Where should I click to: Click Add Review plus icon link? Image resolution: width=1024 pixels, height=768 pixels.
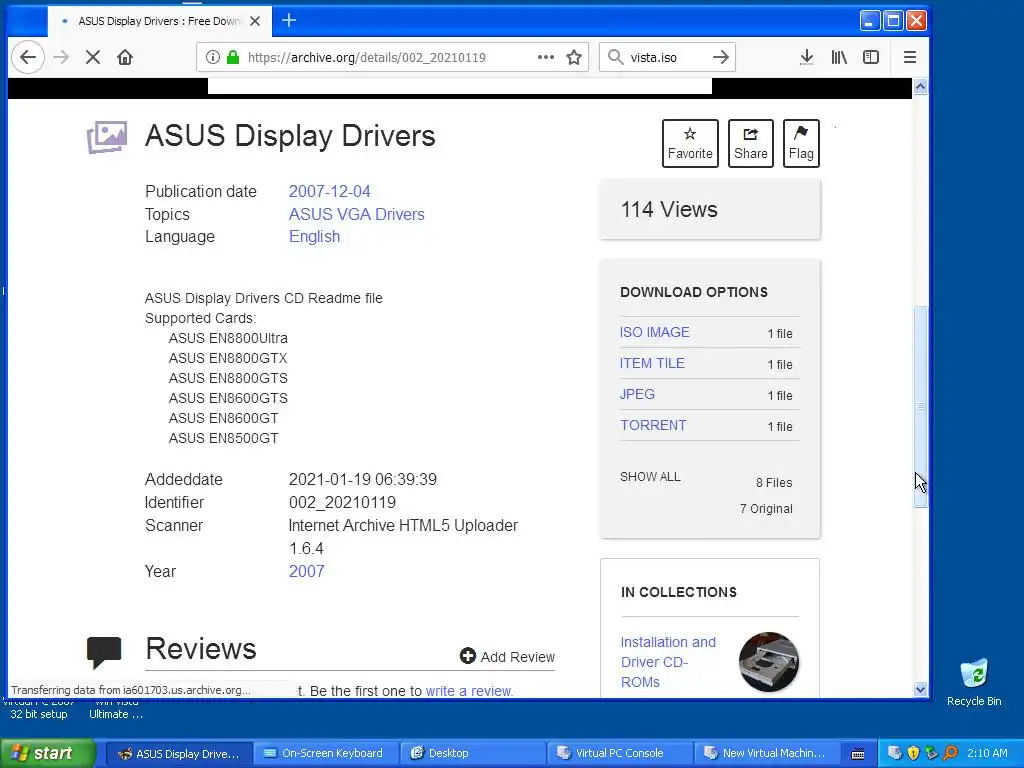click(x=507, y=656)
